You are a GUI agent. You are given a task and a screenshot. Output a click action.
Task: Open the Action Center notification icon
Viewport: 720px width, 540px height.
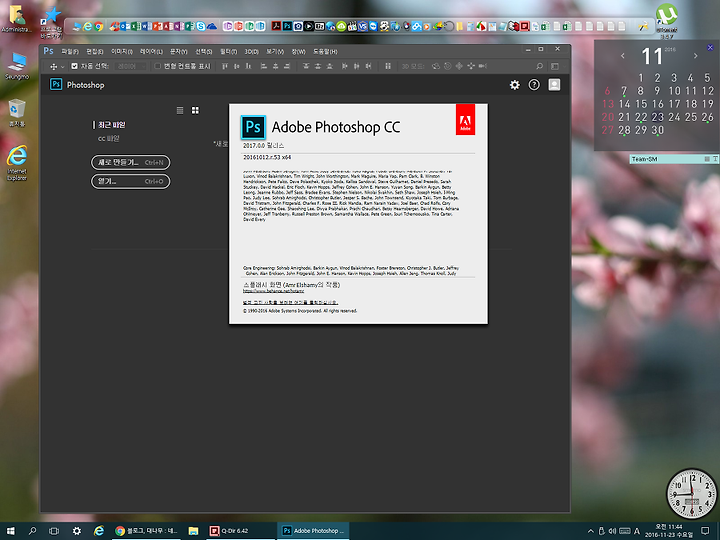point(705,531)
